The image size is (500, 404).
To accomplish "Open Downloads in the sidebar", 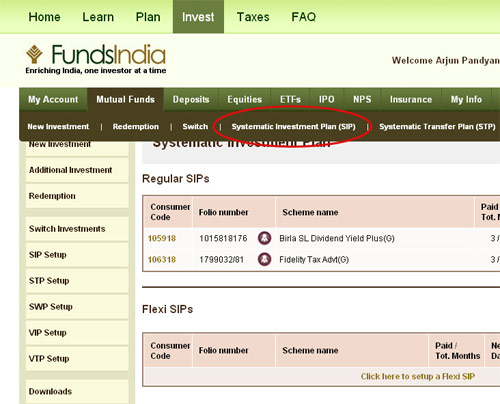I will 77,391.
